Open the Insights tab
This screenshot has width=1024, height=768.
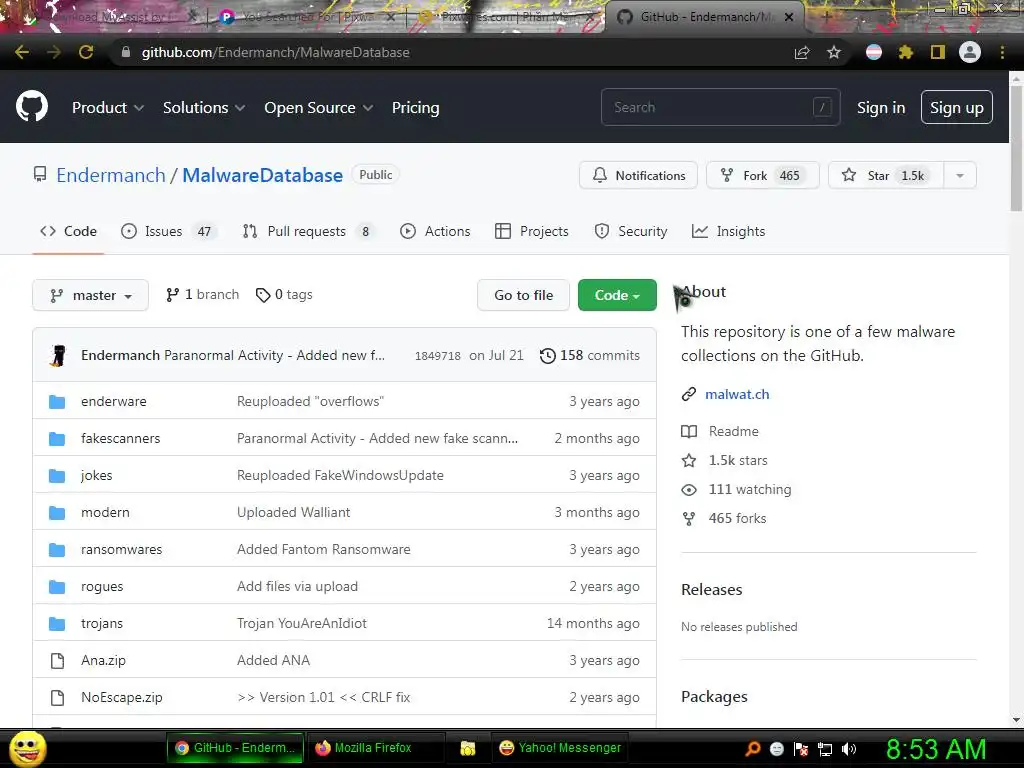728,231
